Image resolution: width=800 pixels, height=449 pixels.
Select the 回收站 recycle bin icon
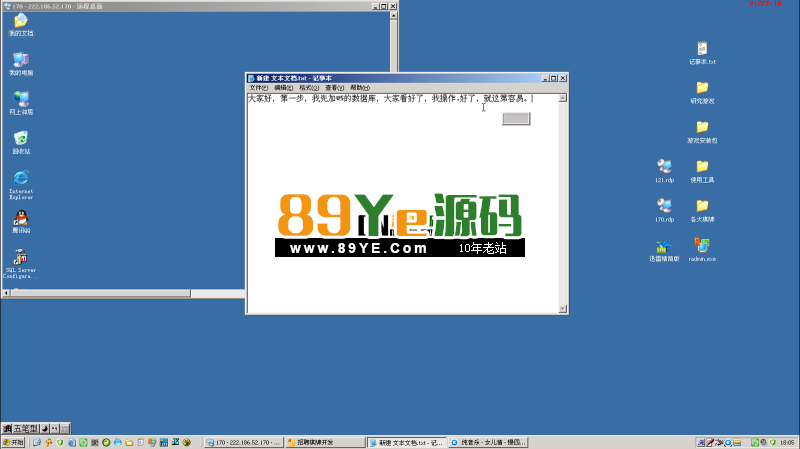point(21,139)
